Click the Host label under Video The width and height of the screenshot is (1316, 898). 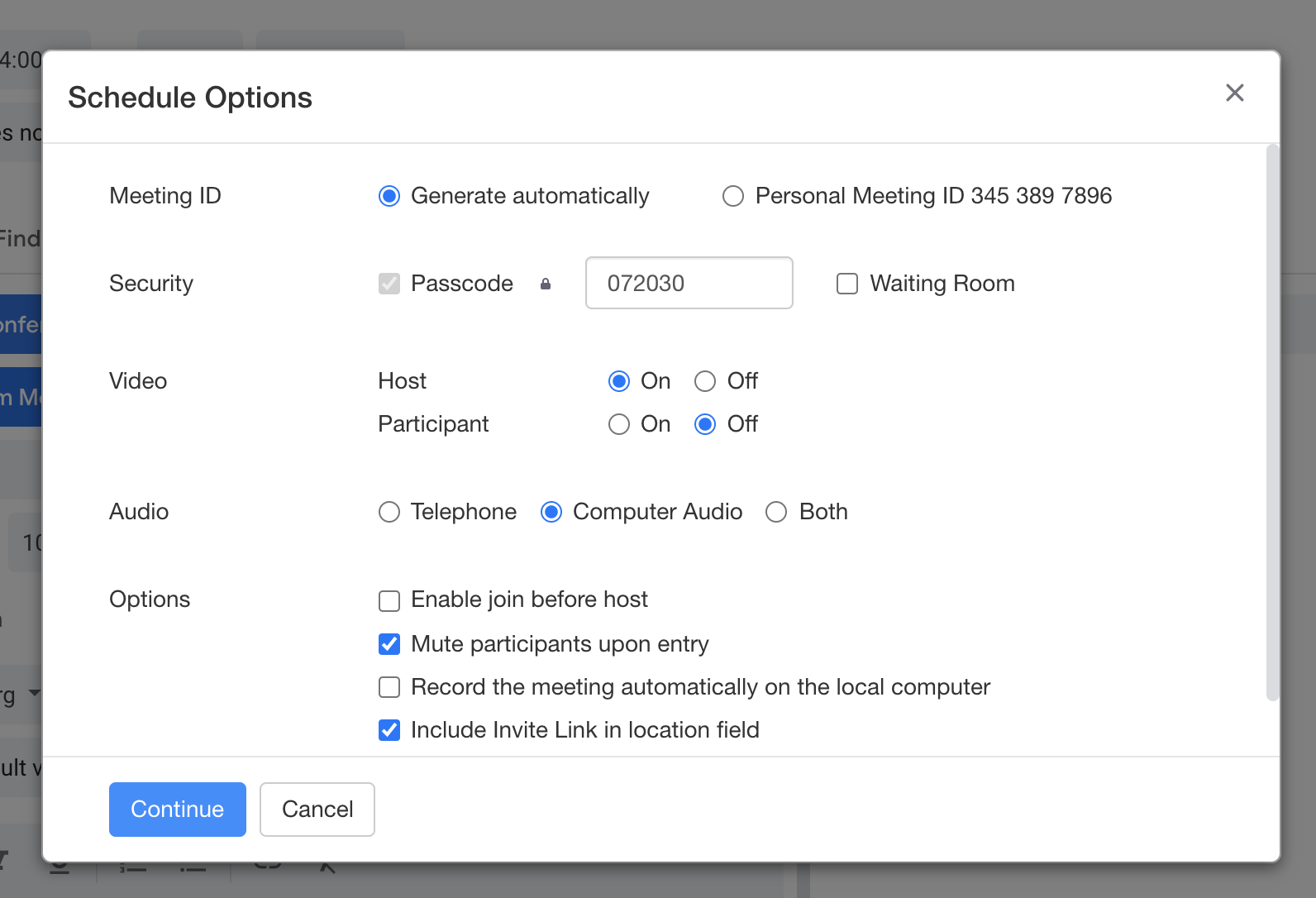click(403, 381)
